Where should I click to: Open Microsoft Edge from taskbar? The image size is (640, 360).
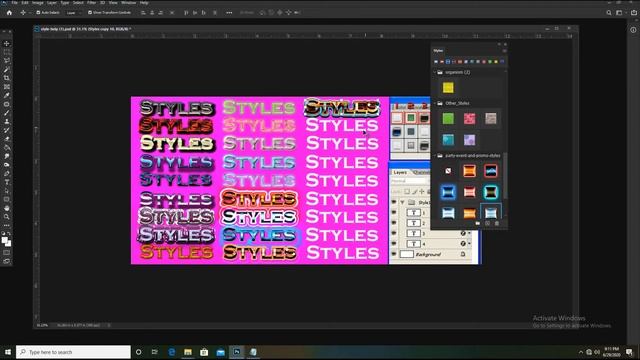pyautogui.click(x=171, y=352)
